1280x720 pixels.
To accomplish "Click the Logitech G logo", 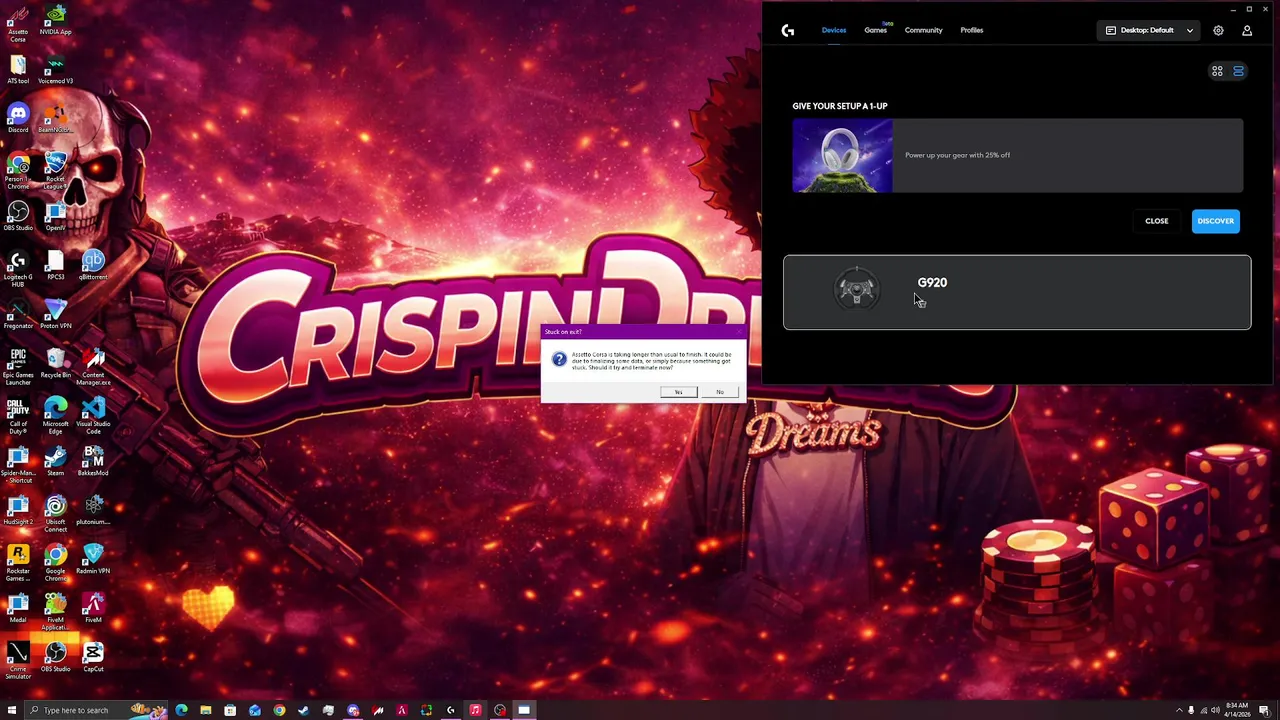I will (x=788, y=30).
